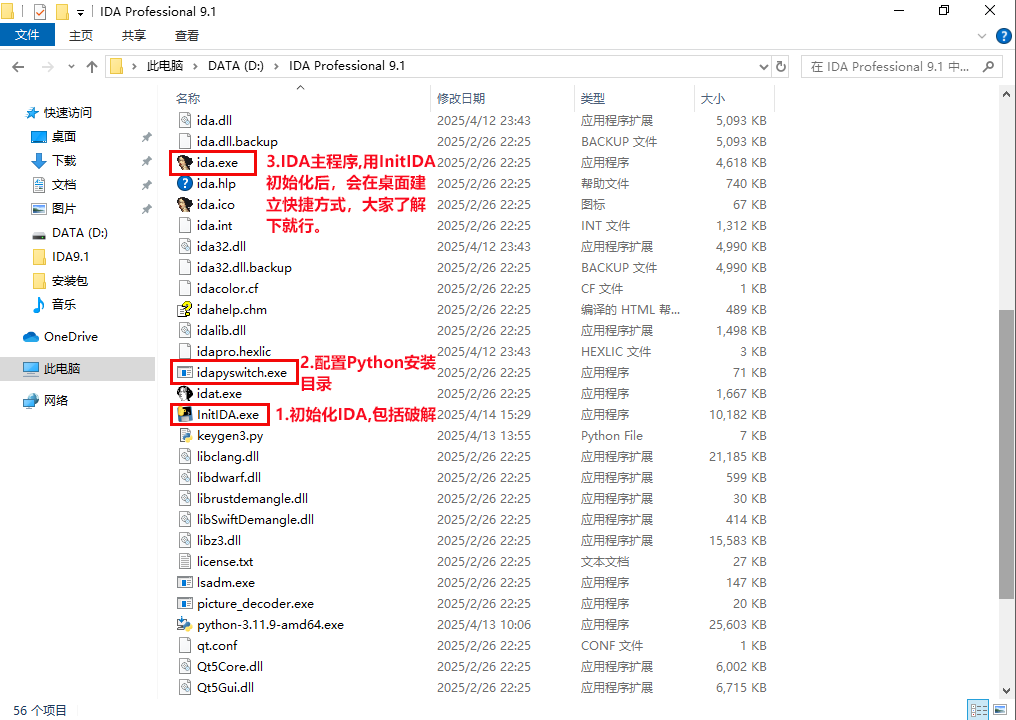1016x720 pixels.
Task: Select the libz3.dll file name
Action: [x=219, y=540]
